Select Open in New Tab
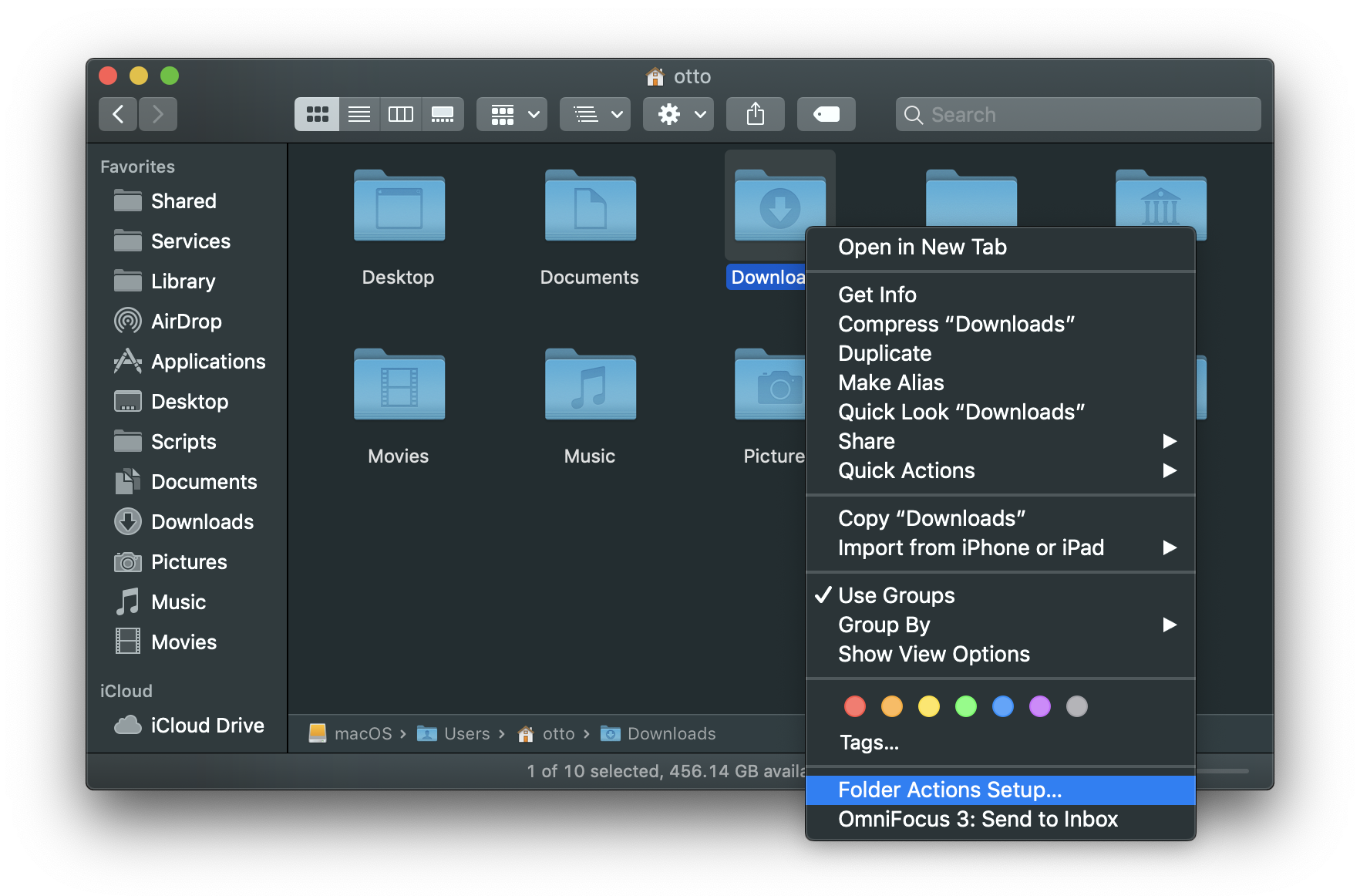Viewport: 1360px width, 896px height. click(922, 247)
